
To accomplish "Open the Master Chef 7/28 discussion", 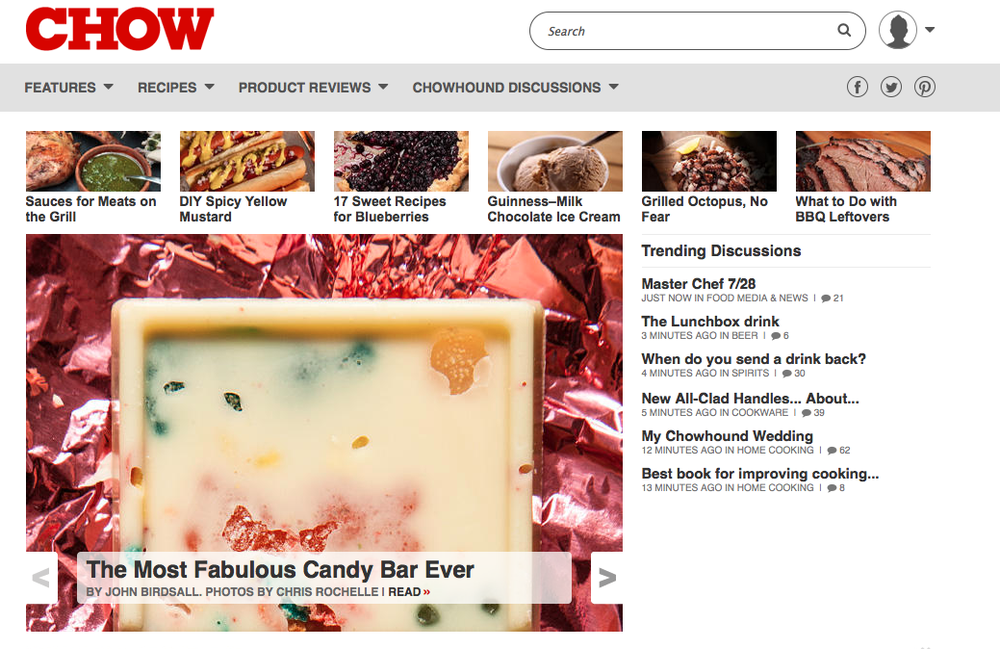I will click(698, 284).
